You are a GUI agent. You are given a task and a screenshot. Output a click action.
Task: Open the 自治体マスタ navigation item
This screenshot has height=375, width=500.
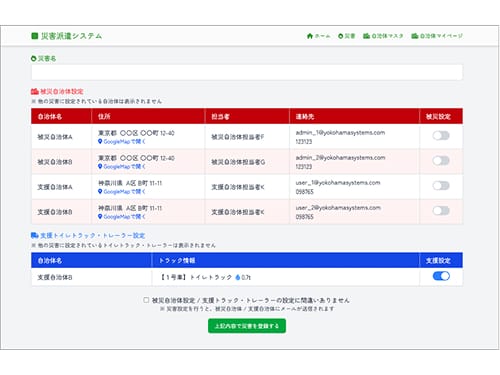coord(383,36)
